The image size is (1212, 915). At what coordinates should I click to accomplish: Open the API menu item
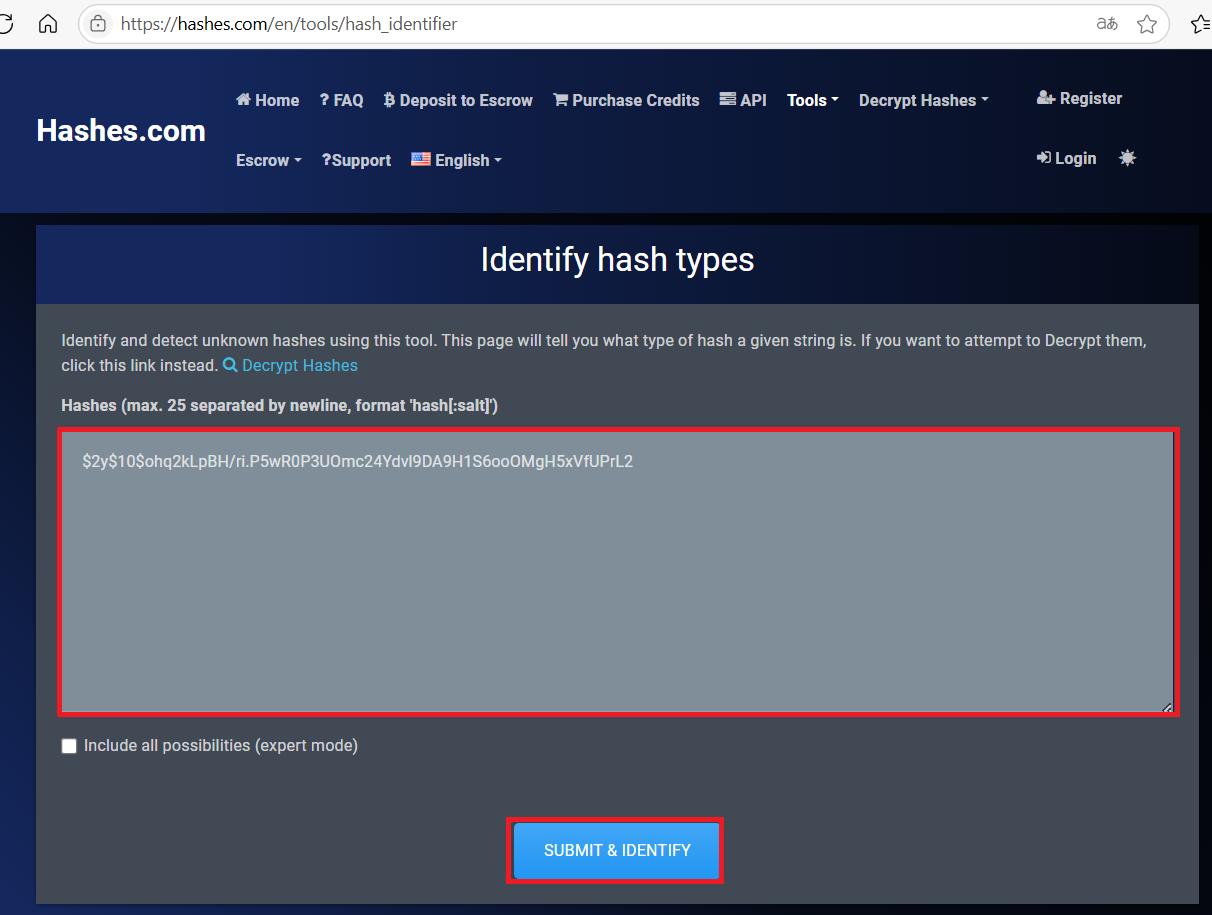tap(743, 100)
